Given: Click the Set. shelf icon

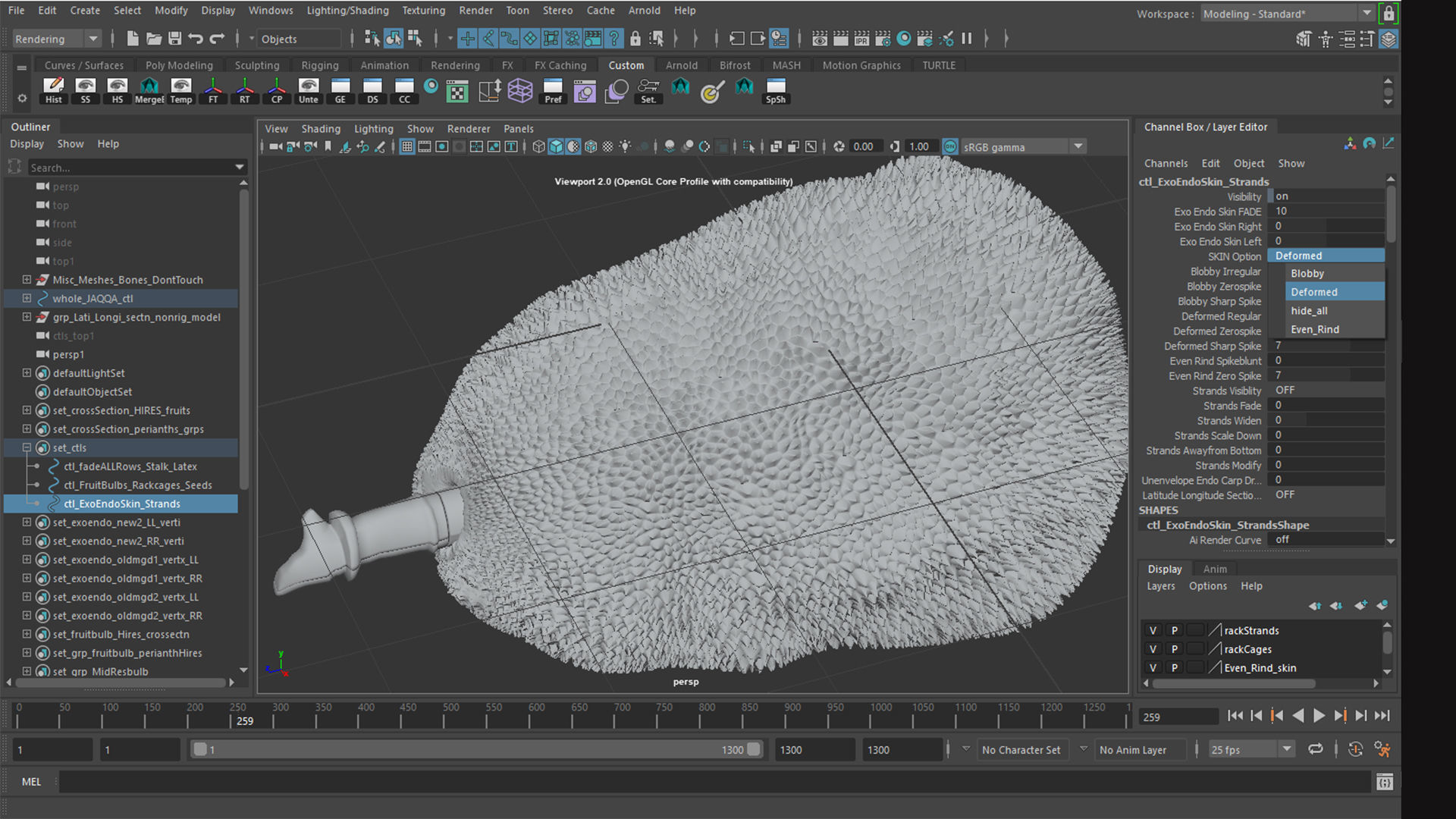Looking at the screenshot, I should click(x=648, y=90).
